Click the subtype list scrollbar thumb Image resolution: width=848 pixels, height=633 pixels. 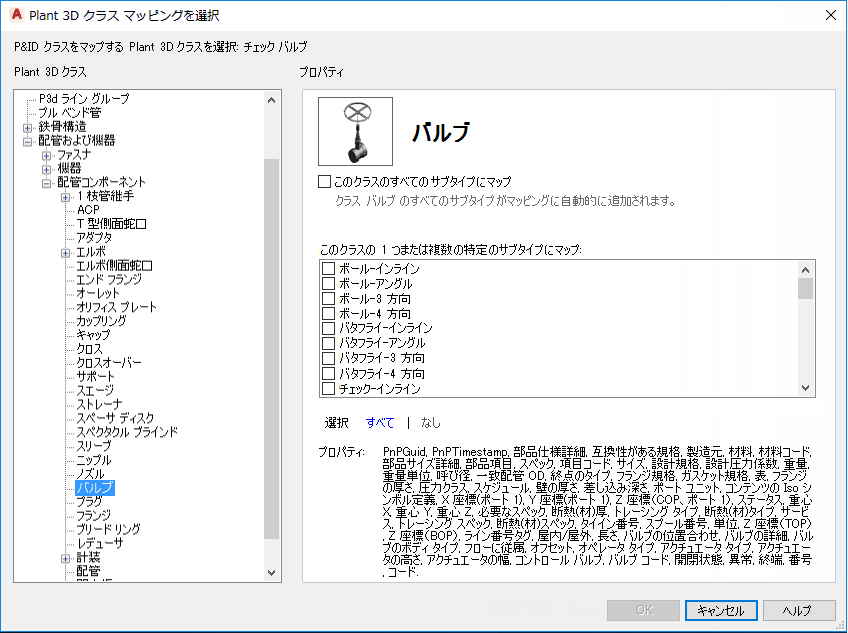[805, 288]
